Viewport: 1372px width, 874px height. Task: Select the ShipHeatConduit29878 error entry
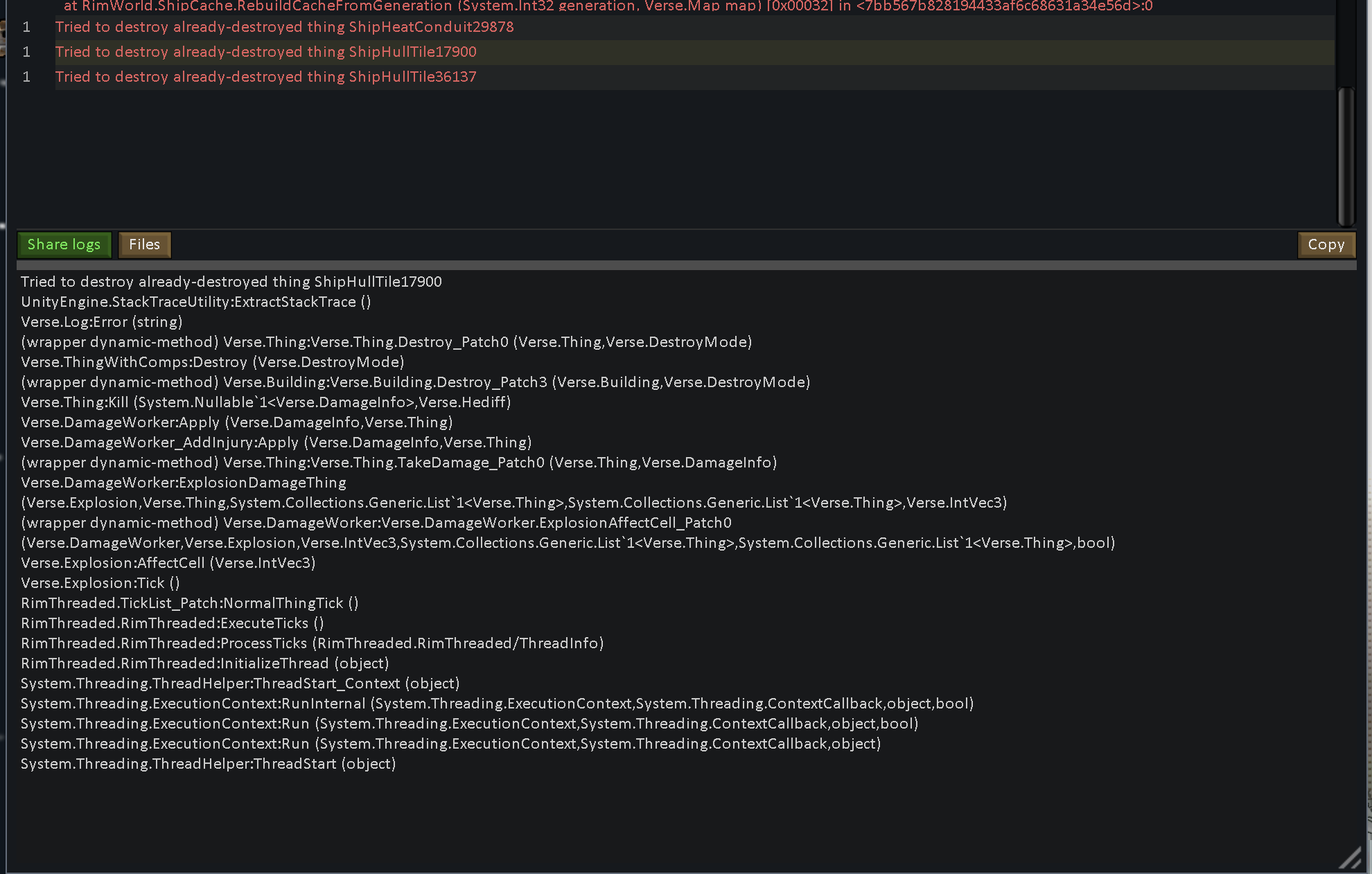tap(284, 27)
